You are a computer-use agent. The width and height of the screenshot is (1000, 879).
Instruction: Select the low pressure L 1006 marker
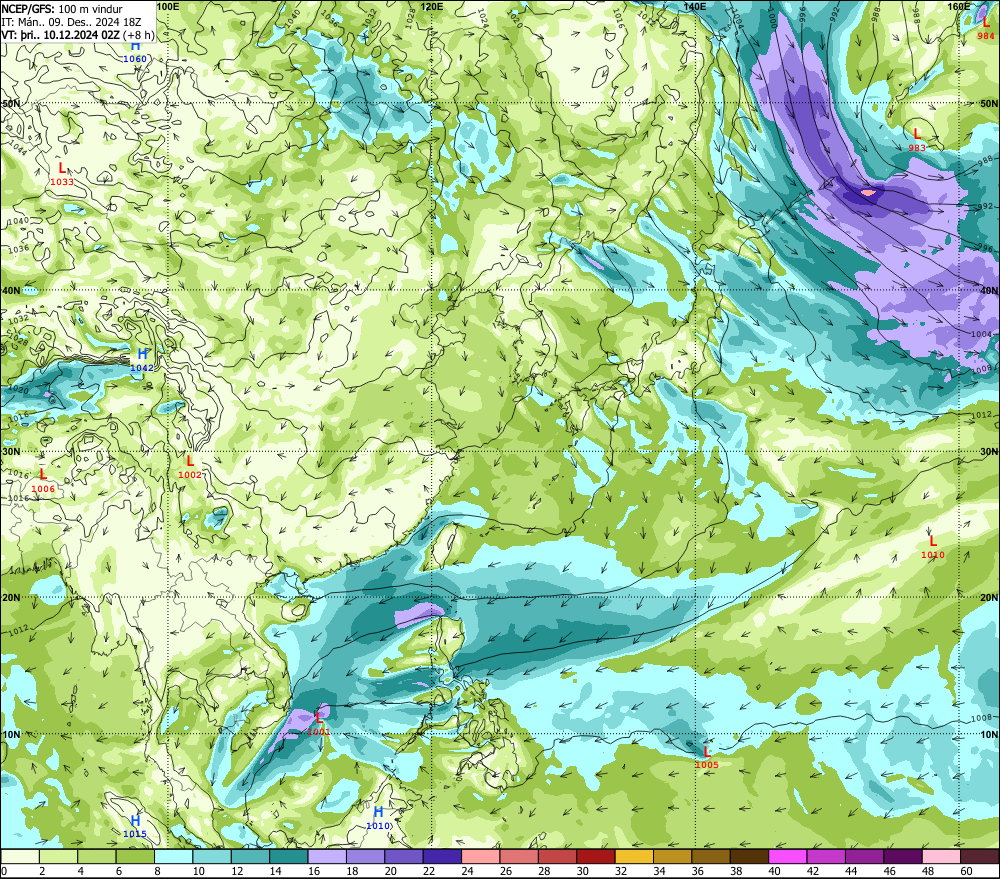[43, 481]
